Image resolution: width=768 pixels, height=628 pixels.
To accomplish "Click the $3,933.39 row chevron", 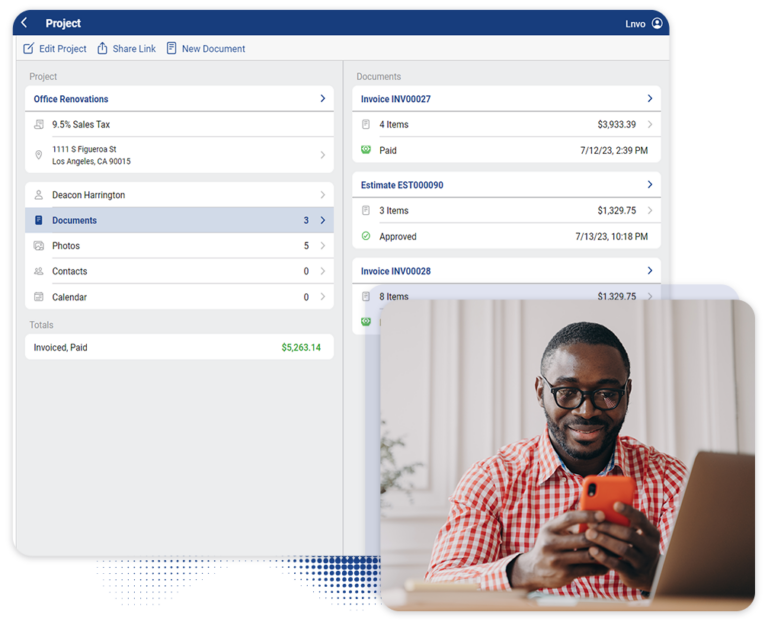I will [x=650, y=124].
